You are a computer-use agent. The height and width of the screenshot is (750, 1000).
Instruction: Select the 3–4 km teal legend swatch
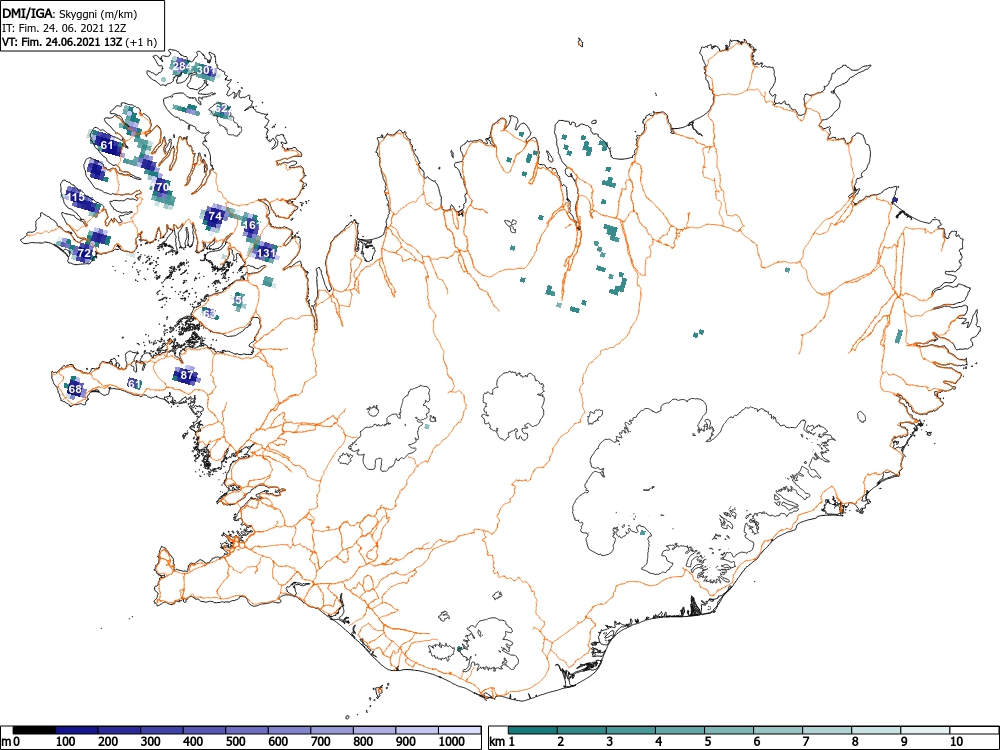click(631, 730)
